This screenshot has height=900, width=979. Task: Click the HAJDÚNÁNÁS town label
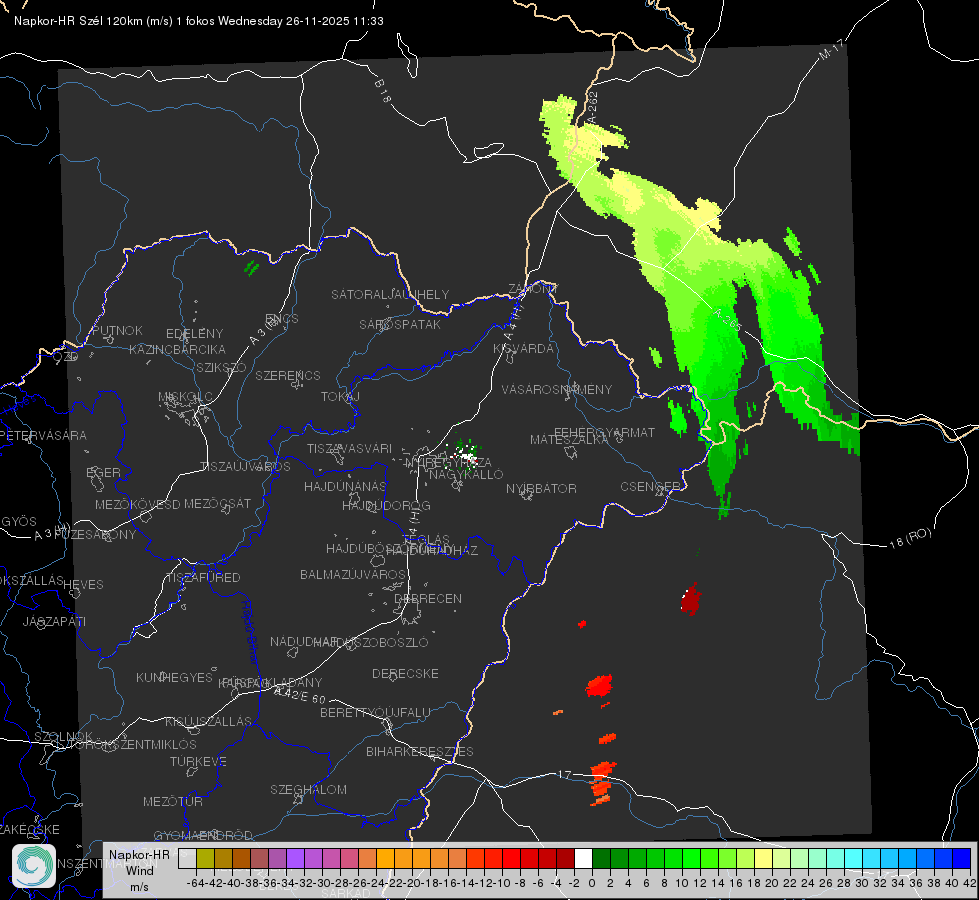[x=345, y=486]
